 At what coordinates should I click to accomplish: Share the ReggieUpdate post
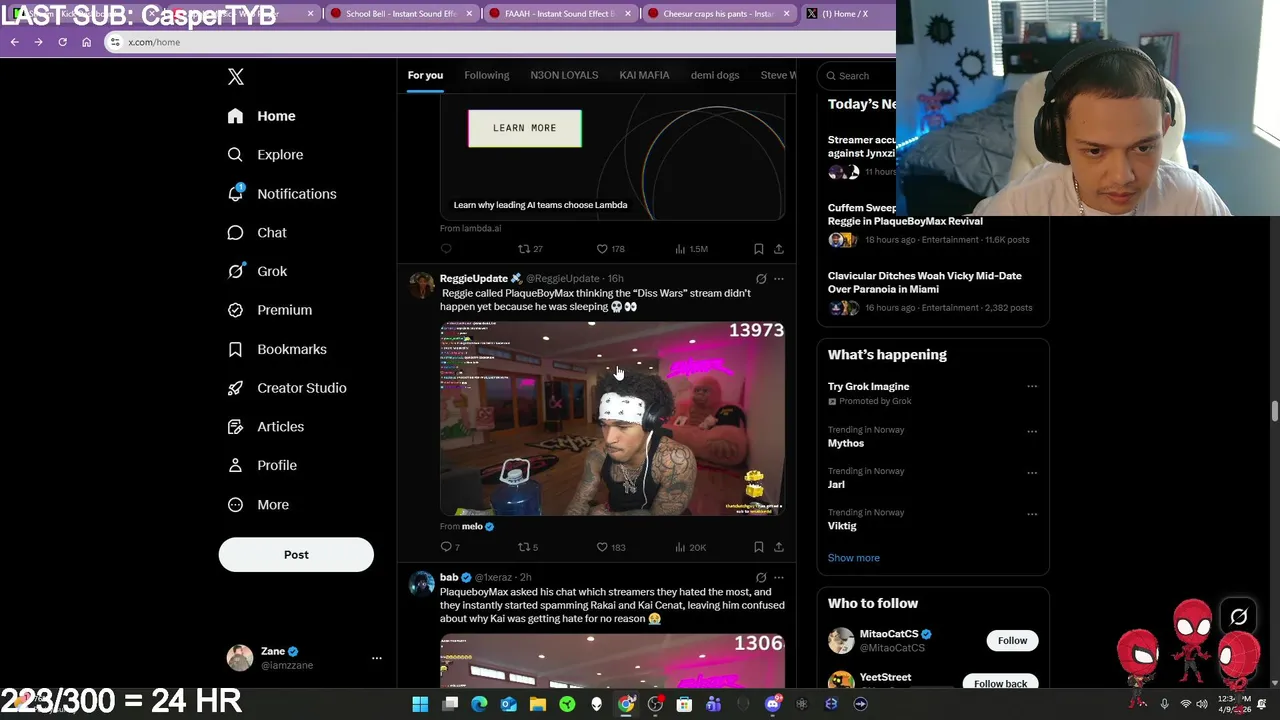(779, 547)
